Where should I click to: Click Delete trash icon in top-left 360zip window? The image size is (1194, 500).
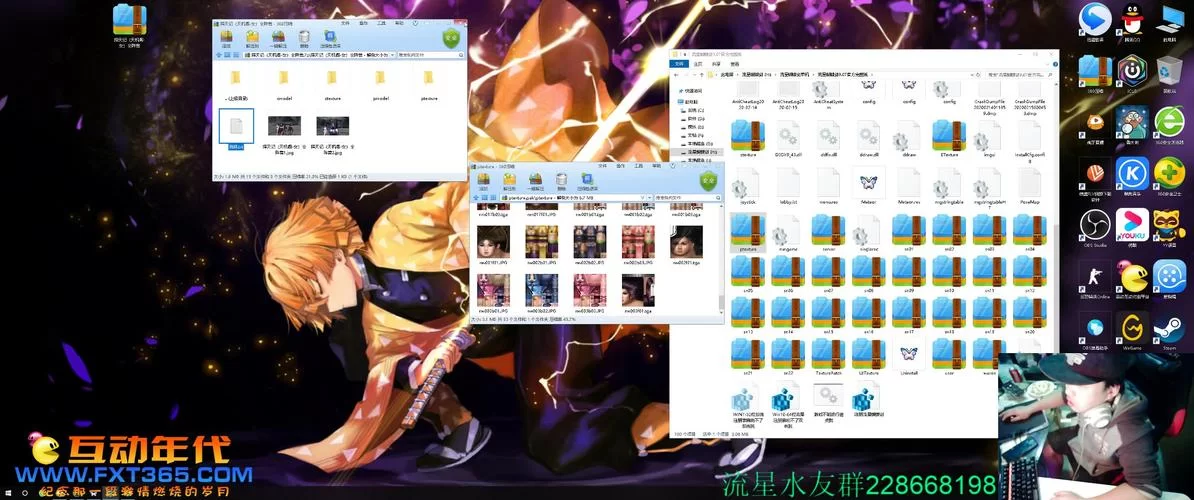point(304,38)
